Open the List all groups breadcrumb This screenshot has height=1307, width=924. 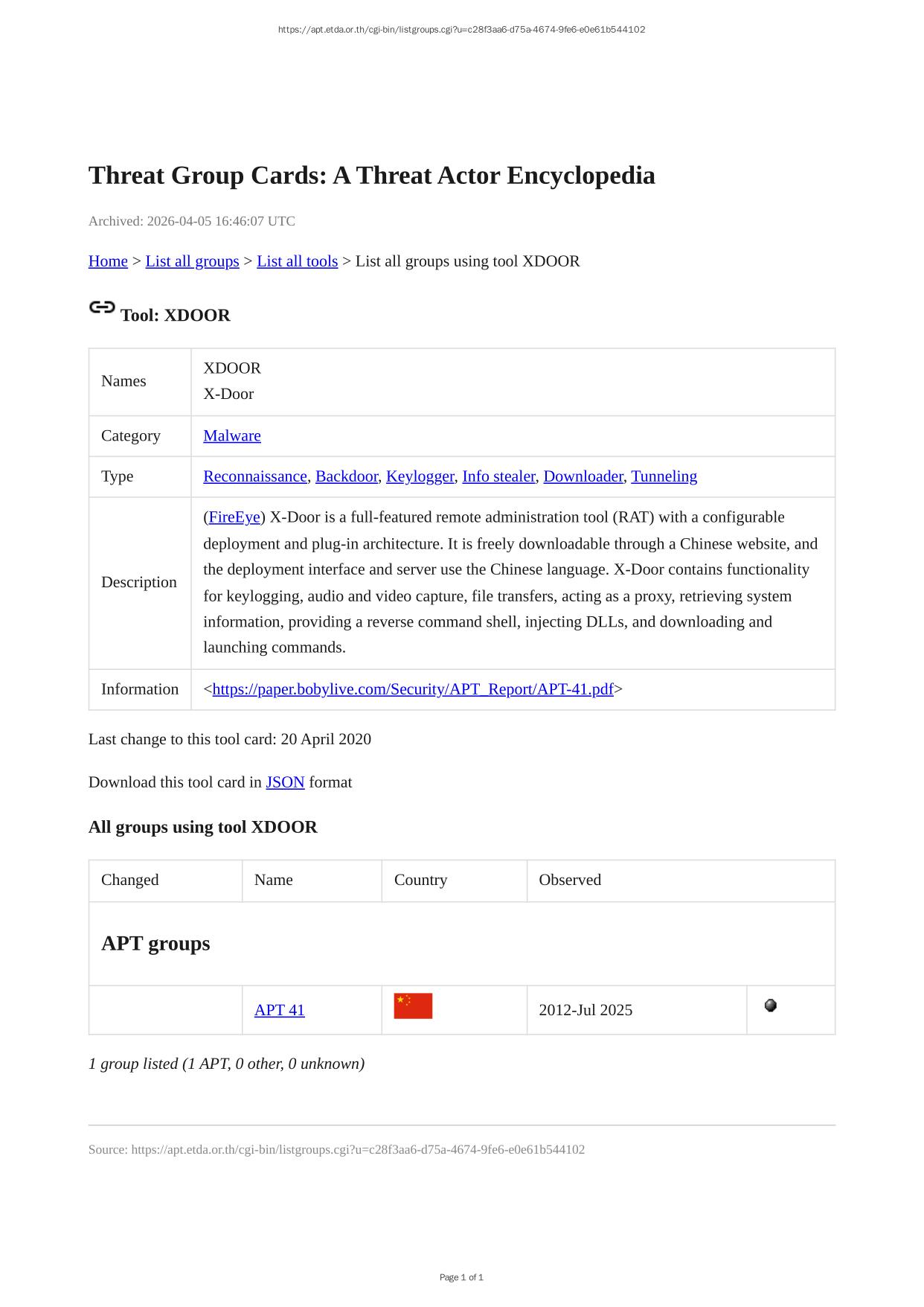(x=192, y=261)
